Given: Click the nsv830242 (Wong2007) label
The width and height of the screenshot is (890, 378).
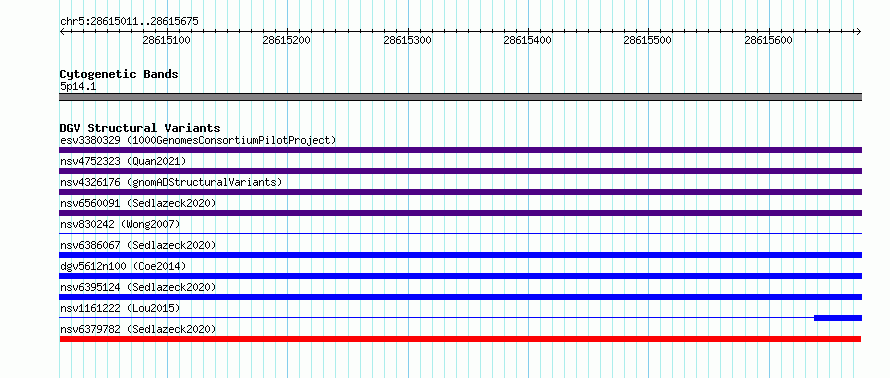Looking at the screenshot, I should pos(120,224).
